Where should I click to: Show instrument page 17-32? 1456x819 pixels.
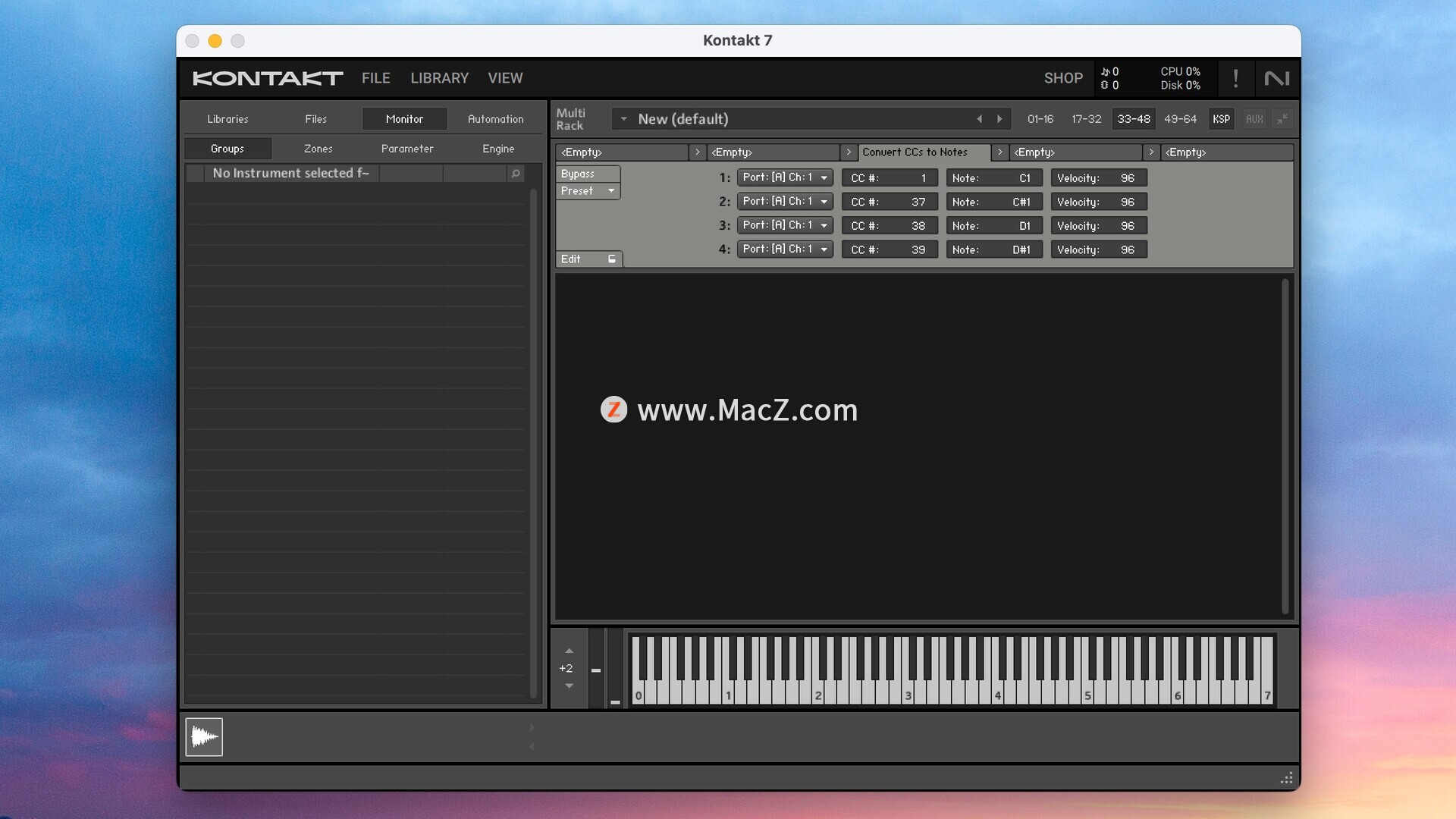click(x=1086, y=119)
